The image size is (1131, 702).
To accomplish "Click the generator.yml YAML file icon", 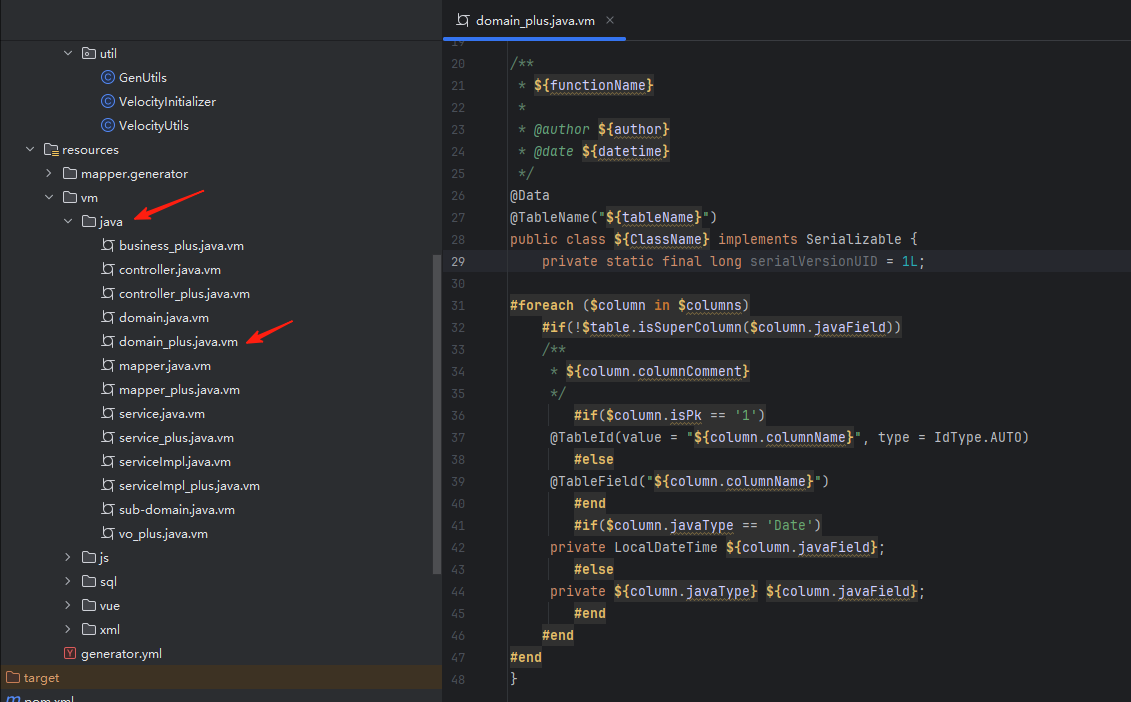I will 70,653.
